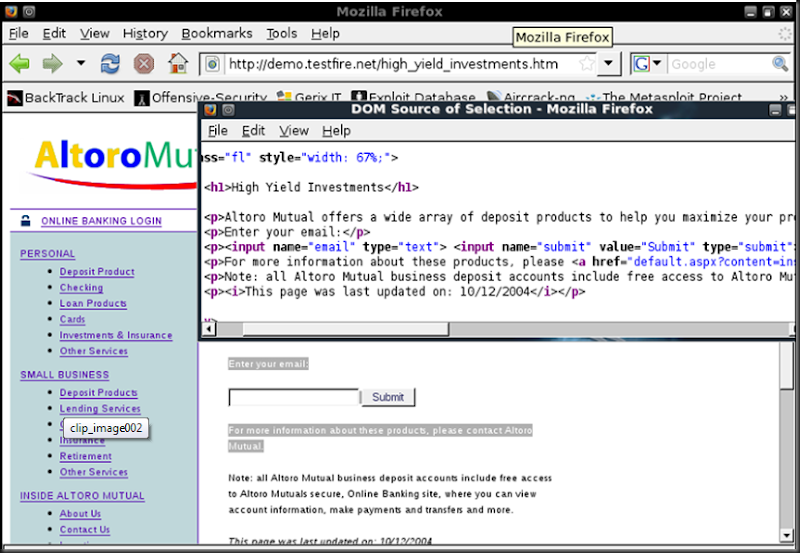Screen dimensions: 800x553
Task: Click Firefox icon in main title bar
Action: click(11, 11)
